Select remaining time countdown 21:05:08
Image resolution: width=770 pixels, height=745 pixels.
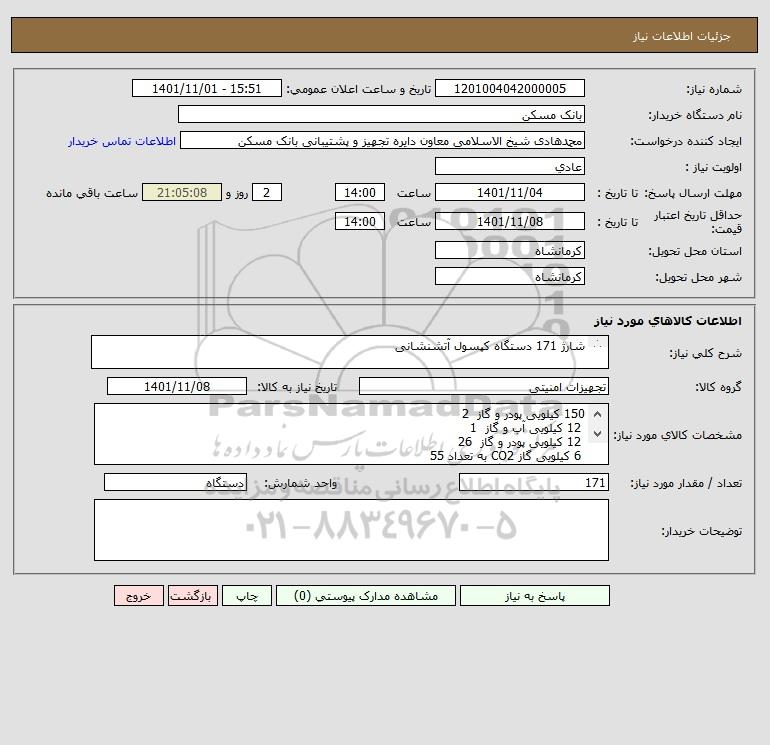(x=182, y=193)
